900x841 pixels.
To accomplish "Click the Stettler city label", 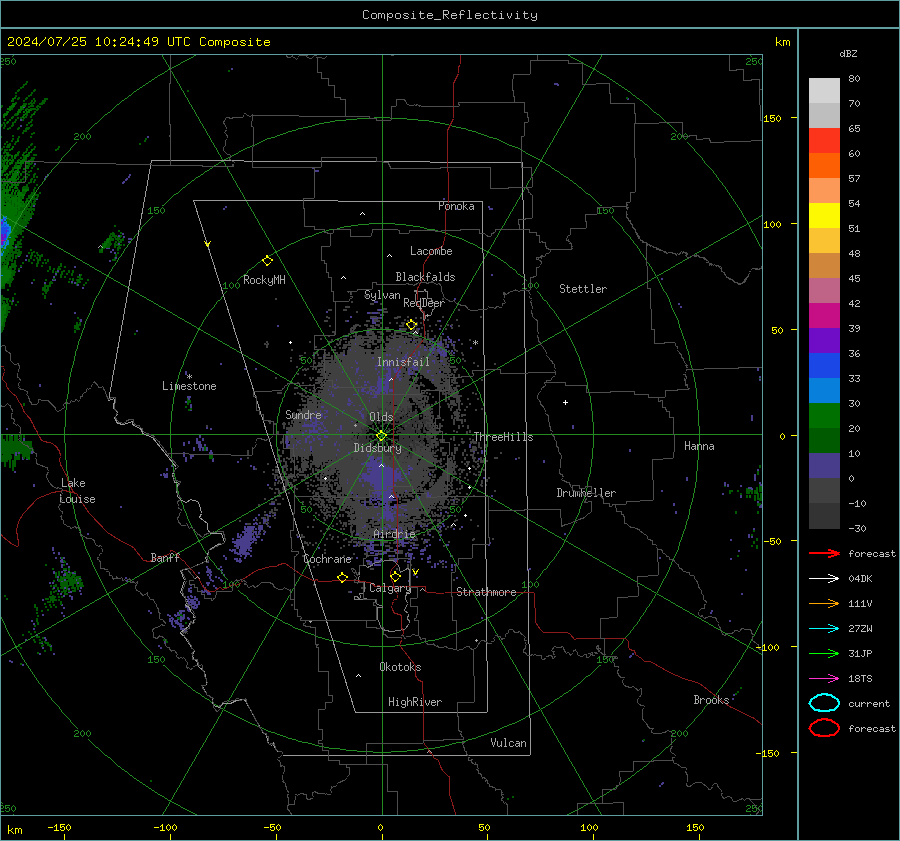I will pos(583,289).
